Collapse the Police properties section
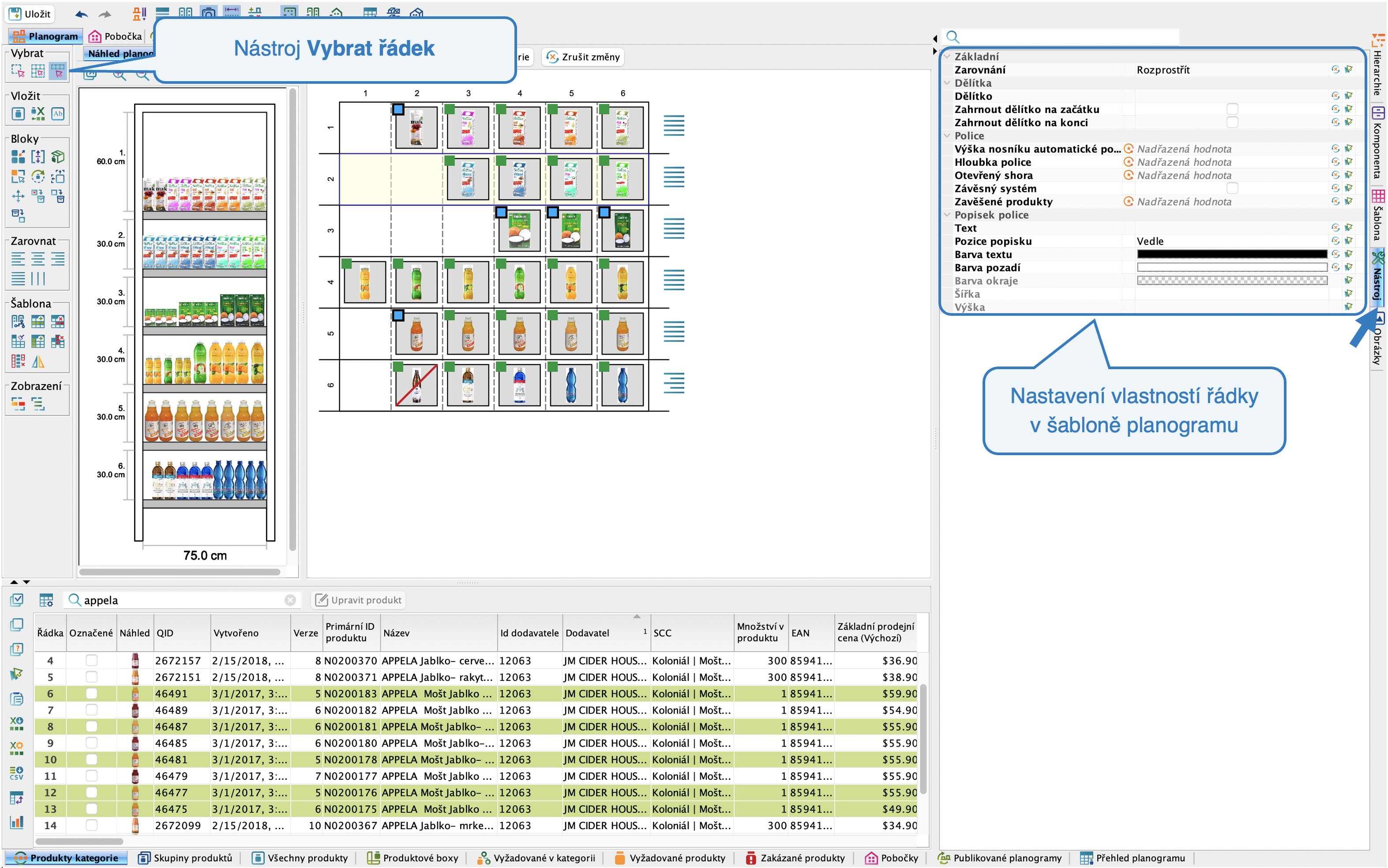The height and width of the screenshot is (868, 1388). (948, 135)
